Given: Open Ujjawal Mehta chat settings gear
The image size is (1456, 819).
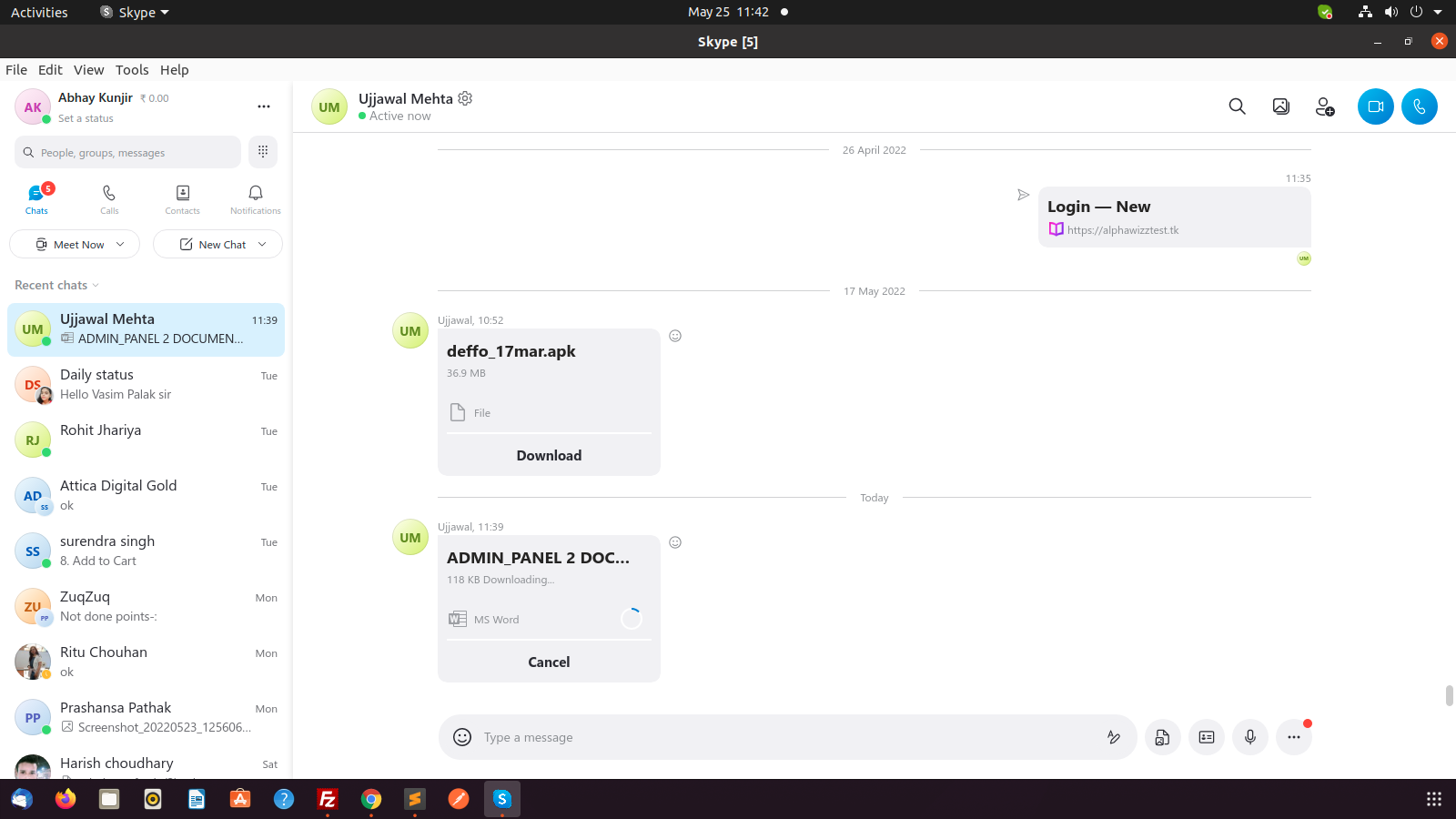Looking at the screenshot, I should 465,98.
